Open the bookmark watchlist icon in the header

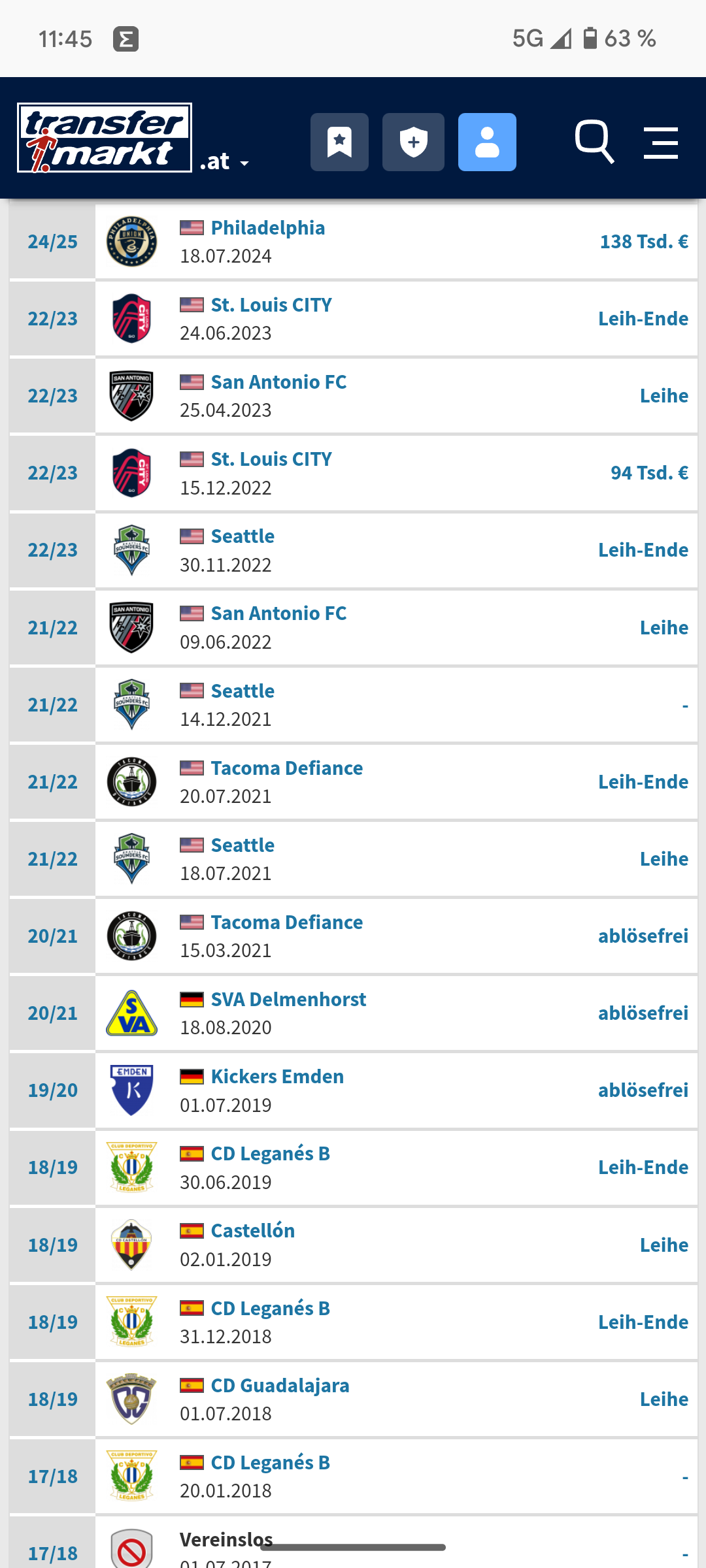[339, 142]
